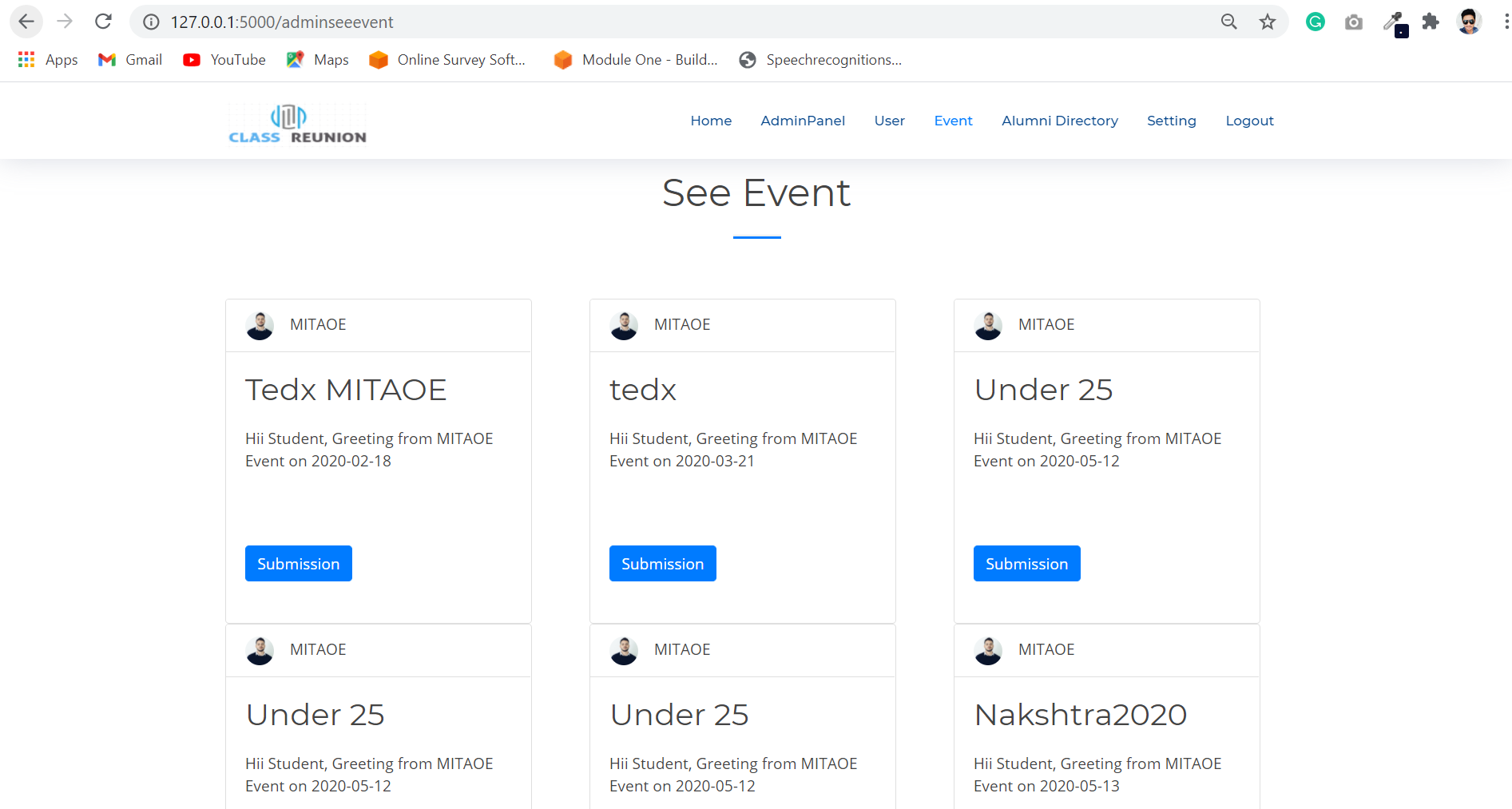Viewport: 1512px width, 809px height.
Task: Open Alumni Directory in the navbar
Action: (1060, 121)
